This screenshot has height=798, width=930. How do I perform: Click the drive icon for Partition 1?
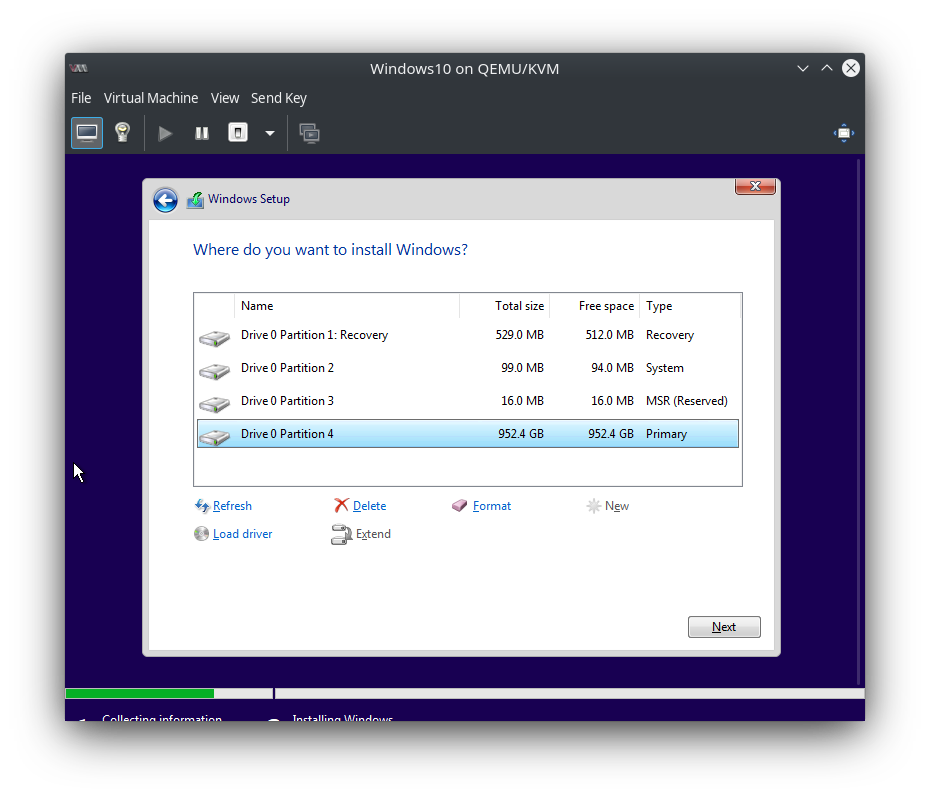tap(214, 338)
